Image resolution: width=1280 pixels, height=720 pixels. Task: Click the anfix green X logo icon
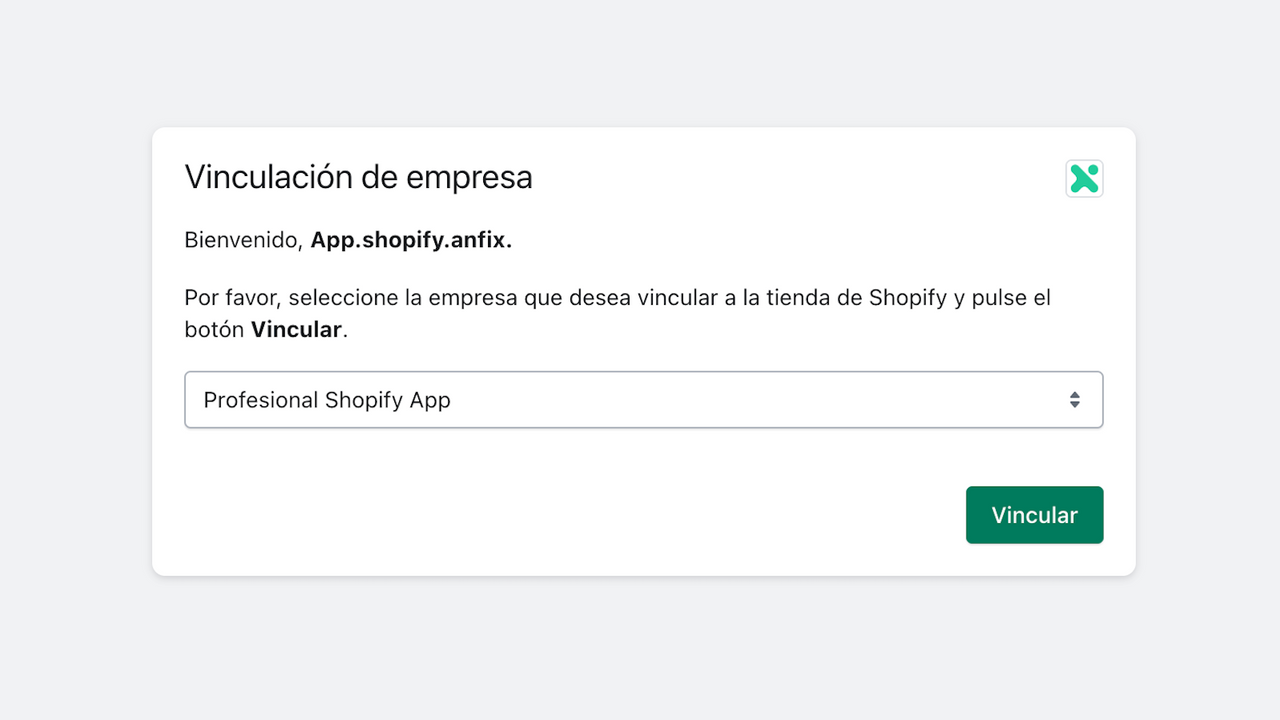coord(1085,179)
